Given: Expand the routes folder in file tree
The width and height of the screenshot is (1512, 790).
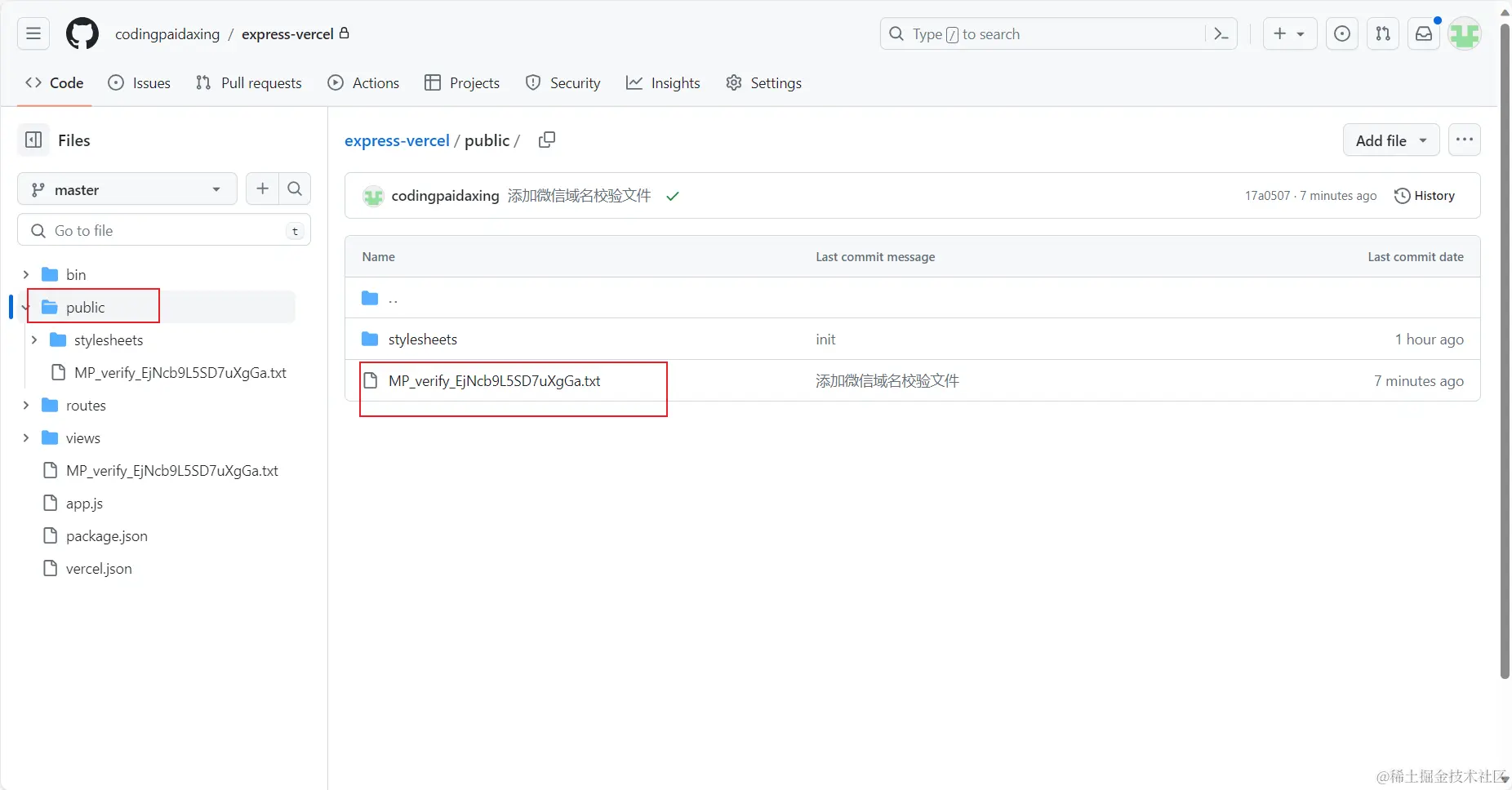Looking at the screenshot, I should click(26, 405).
